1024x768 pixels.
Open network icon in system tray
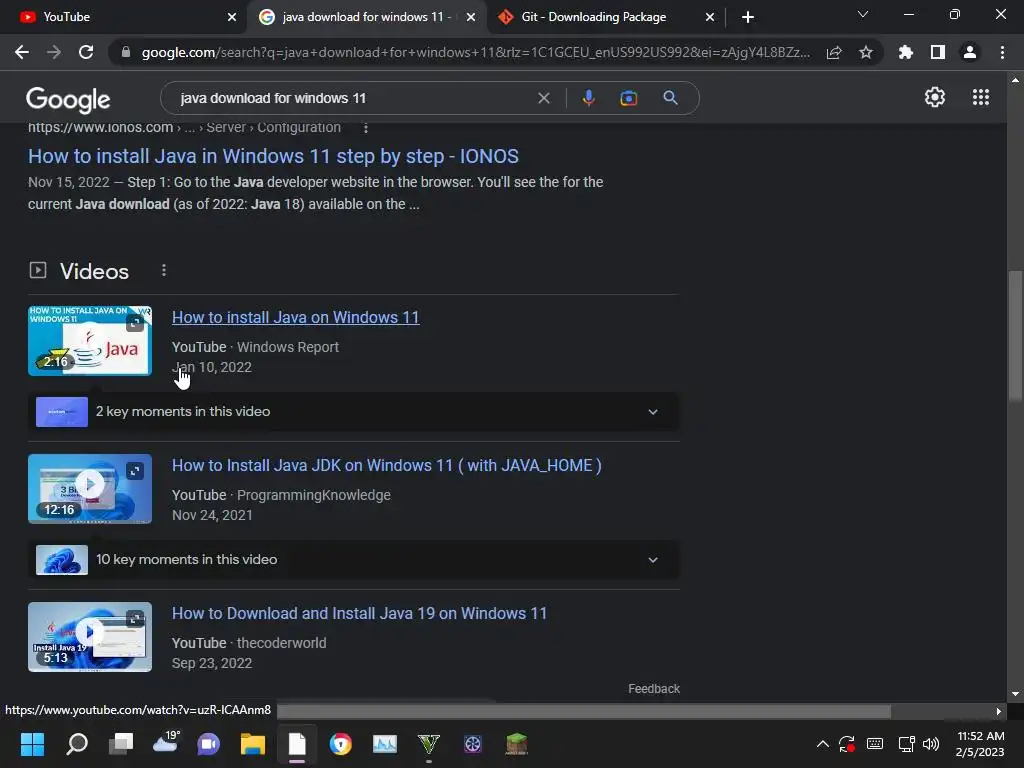pyautogui.click(x=906, y=744)
